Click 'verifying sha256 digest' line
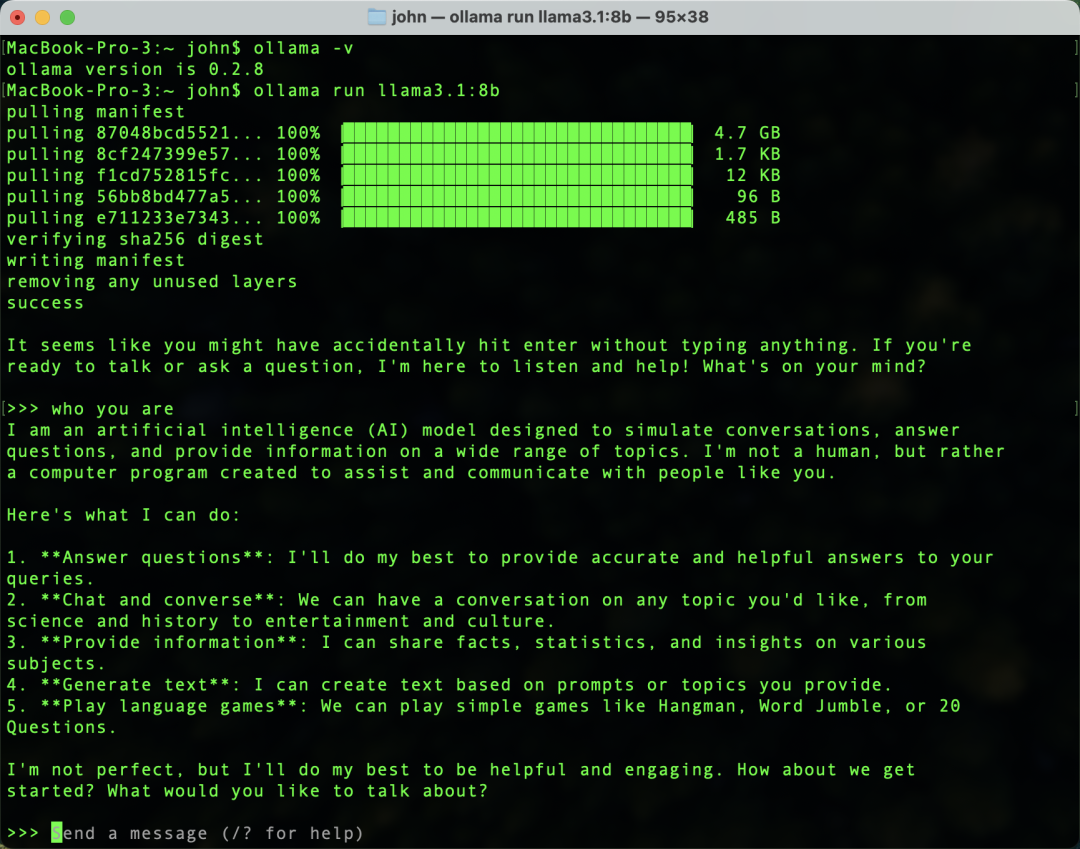Viewport: 1080px width, 849px height. pyautogui.click(x=135, y=239)
